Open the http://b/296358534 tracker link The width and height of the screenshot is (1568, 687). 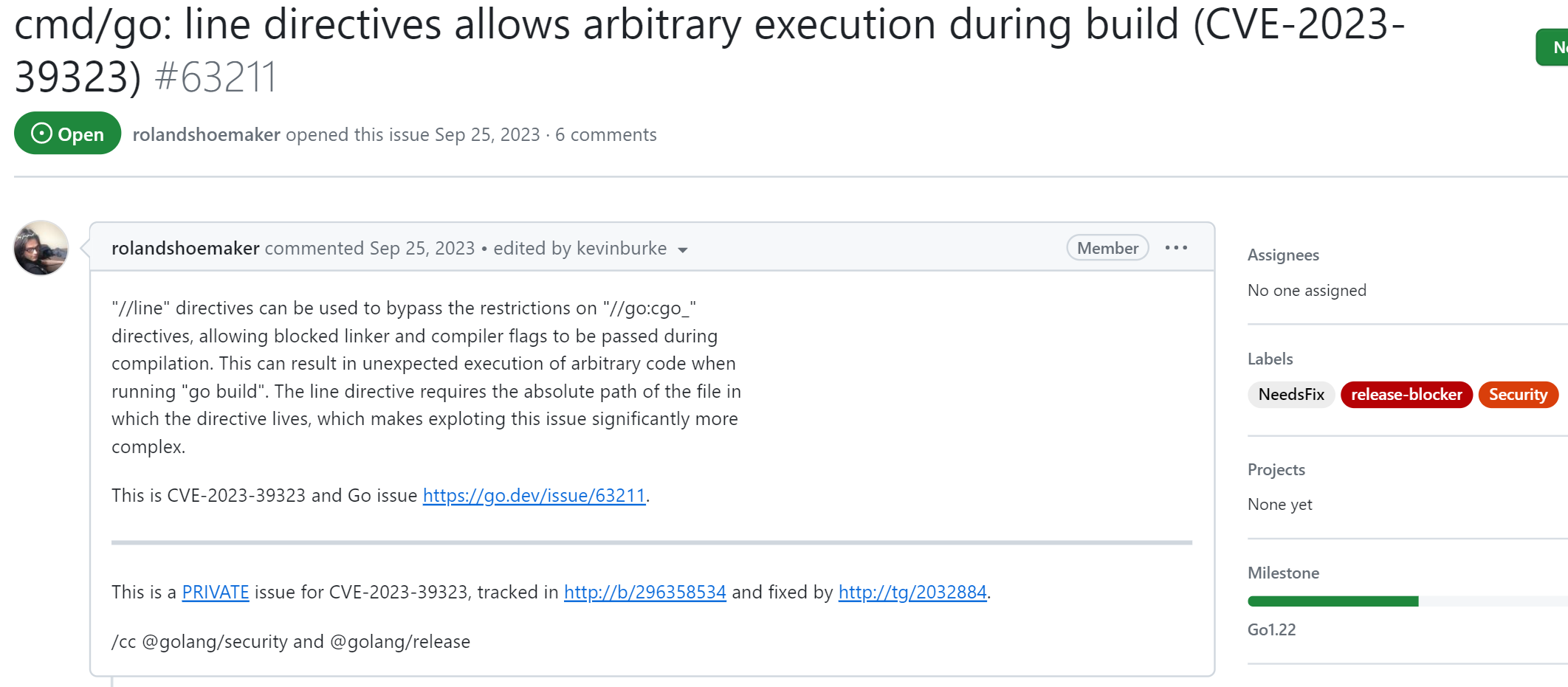point(644,592)
